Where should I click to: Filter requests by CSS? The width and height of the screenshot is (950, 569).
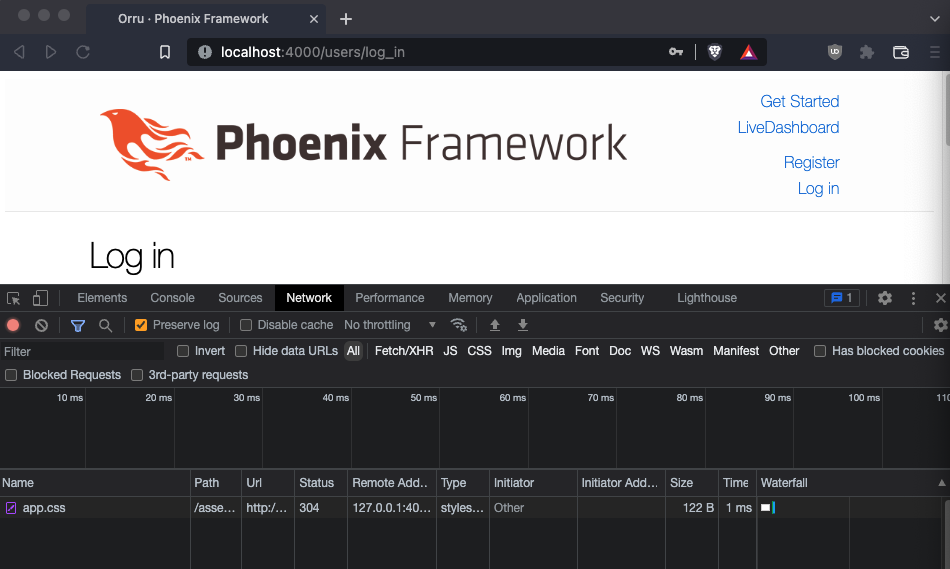click(x=479, y=351)
